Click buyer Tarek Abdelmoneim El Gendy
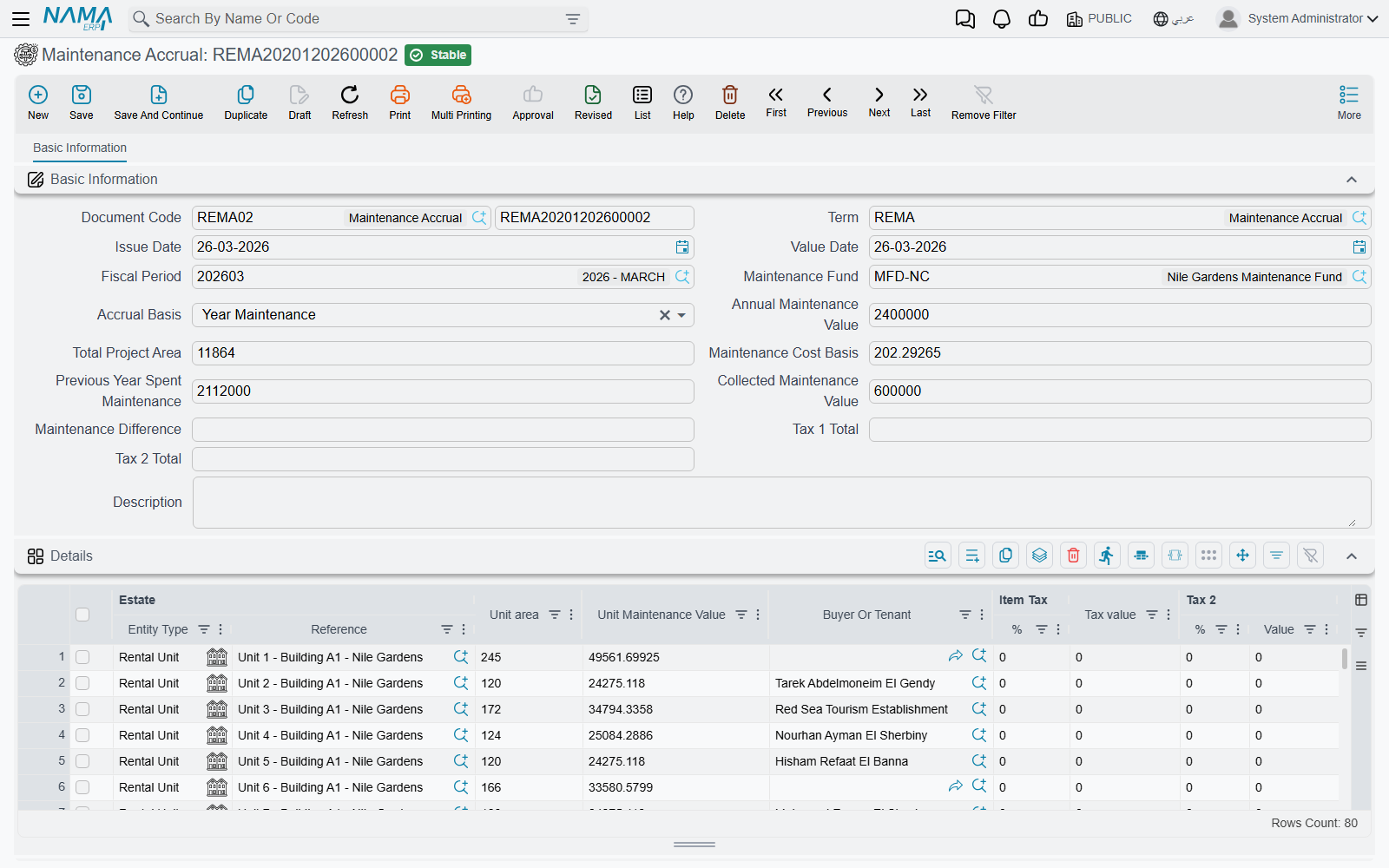 pyautogui.click(x=855, y=683)
